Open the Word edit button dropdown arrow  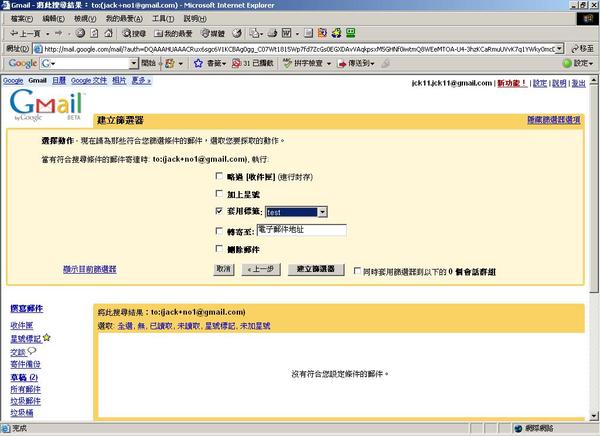297,34
